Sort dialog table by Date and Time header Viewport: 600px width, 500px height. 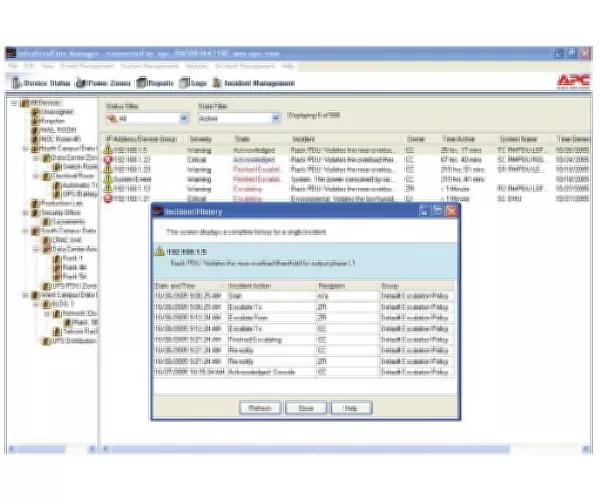click(190, 286)
